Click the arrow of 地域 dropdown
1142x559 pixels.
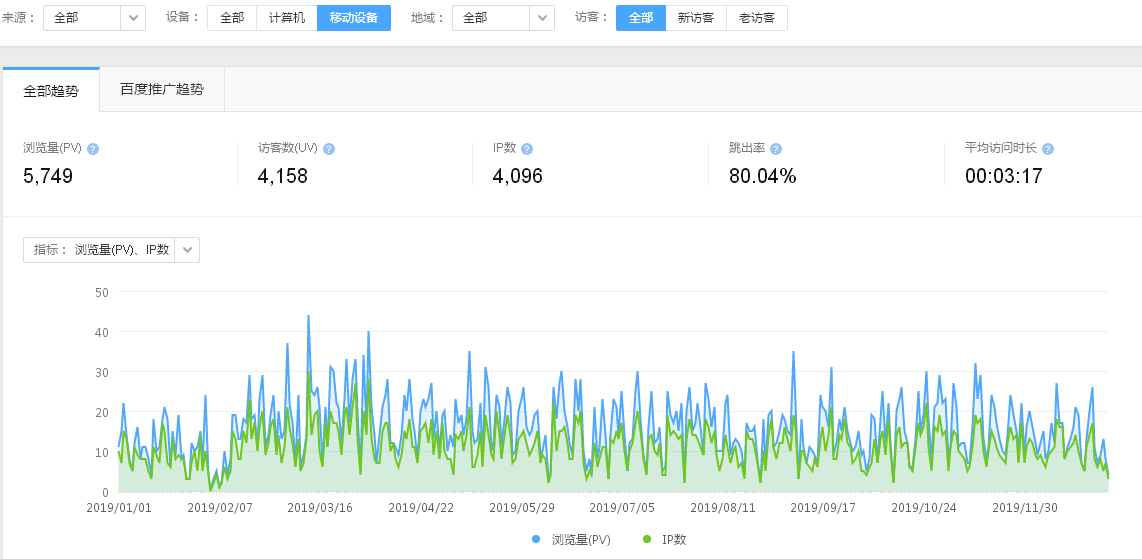click(543, 17)
